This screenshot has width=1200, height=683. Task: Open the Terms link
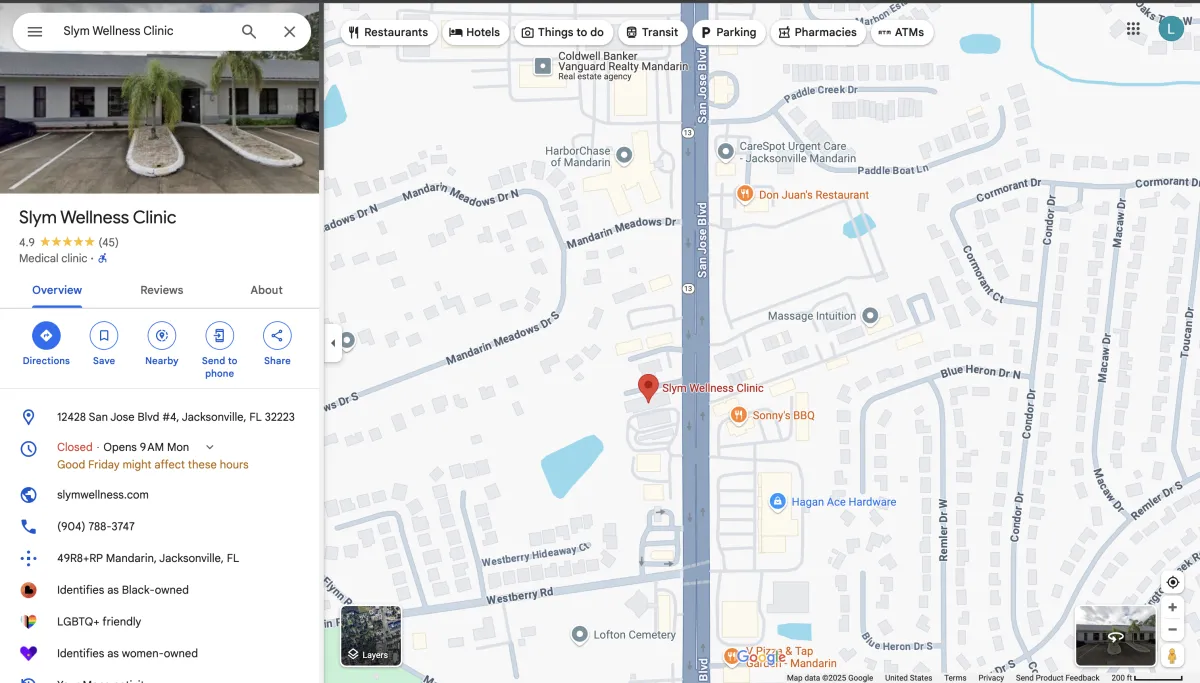click(x=956, y=678)
